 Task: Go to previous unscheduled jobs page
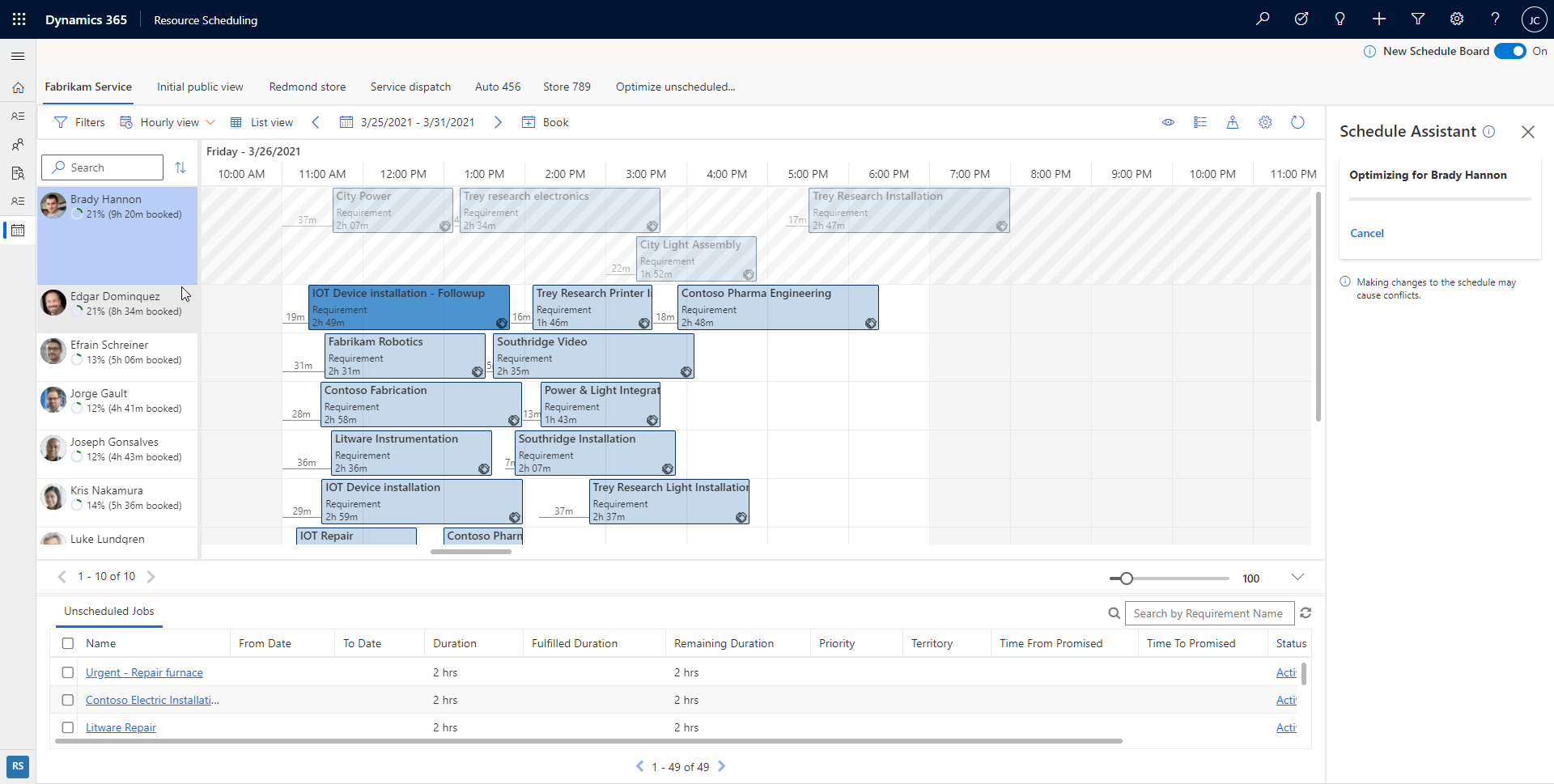click(x=640, y=766)
